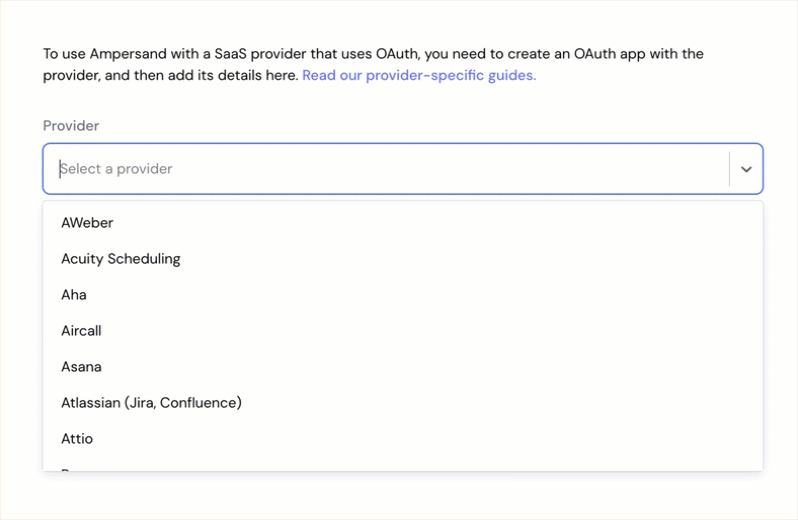Select Atlassian (Jira, Confluence) option
The image size is (798, 520).
click(x=403, y=403)
